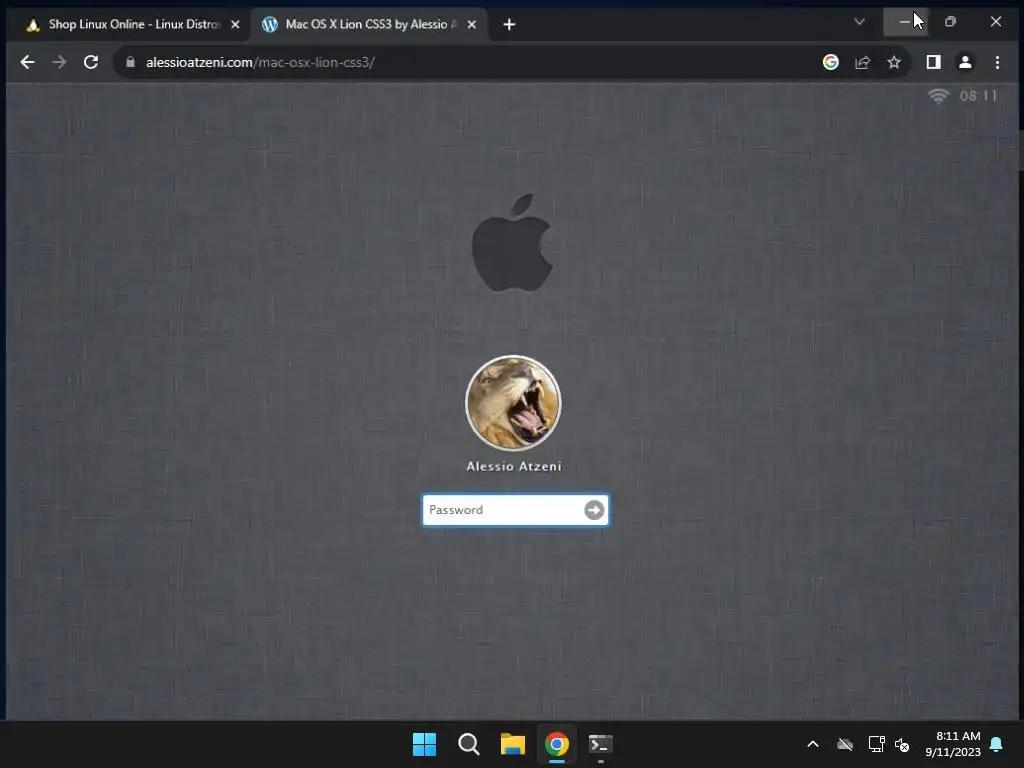The image size is (1024, 768).
Task: Open the terminal app in the taskbar
Action: coord(600,744)
